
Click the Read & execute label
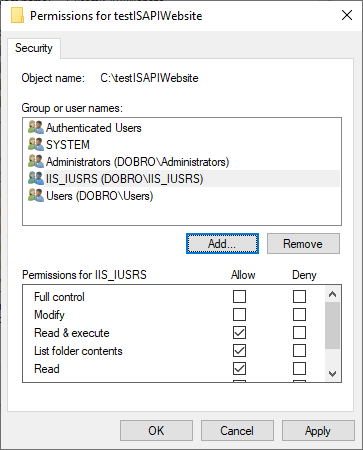pyautogui.click(x=72, y=333)
